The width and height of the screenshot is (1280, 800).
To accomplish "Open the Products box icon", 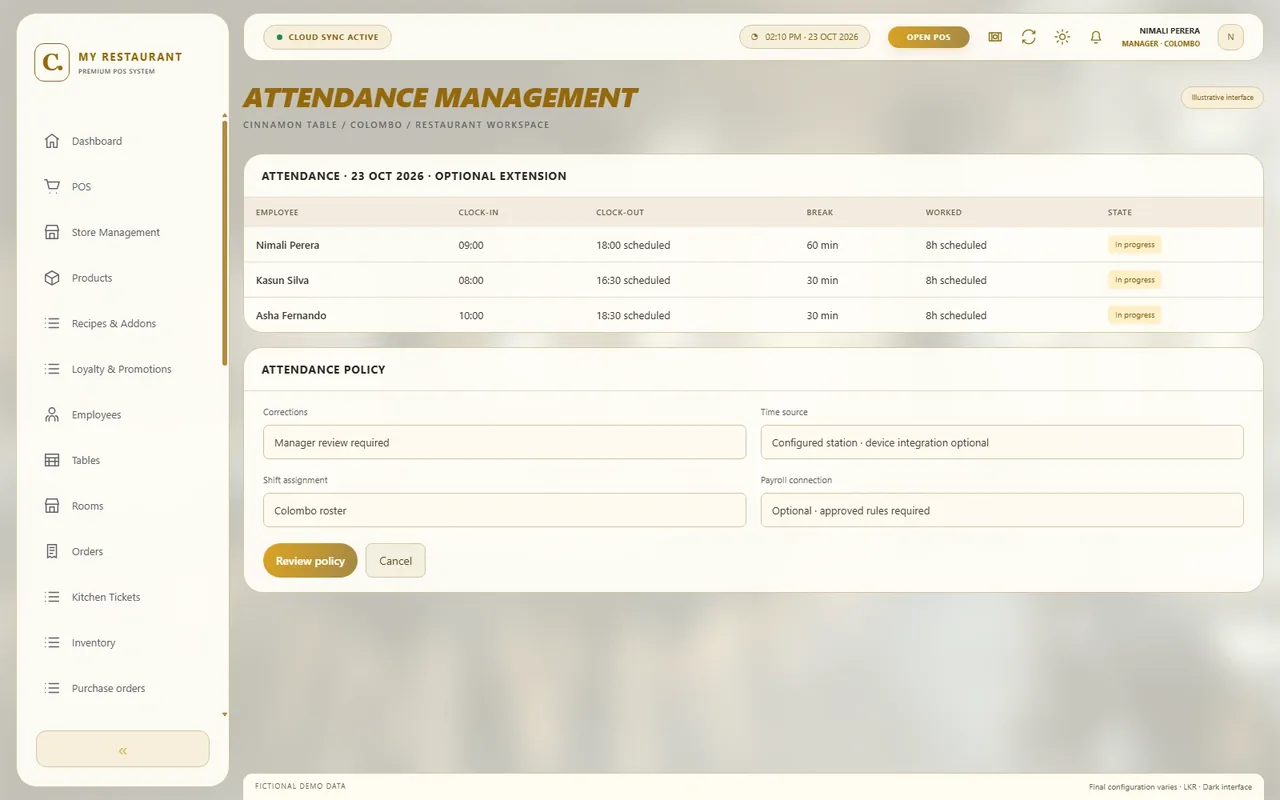I will 52,278.
